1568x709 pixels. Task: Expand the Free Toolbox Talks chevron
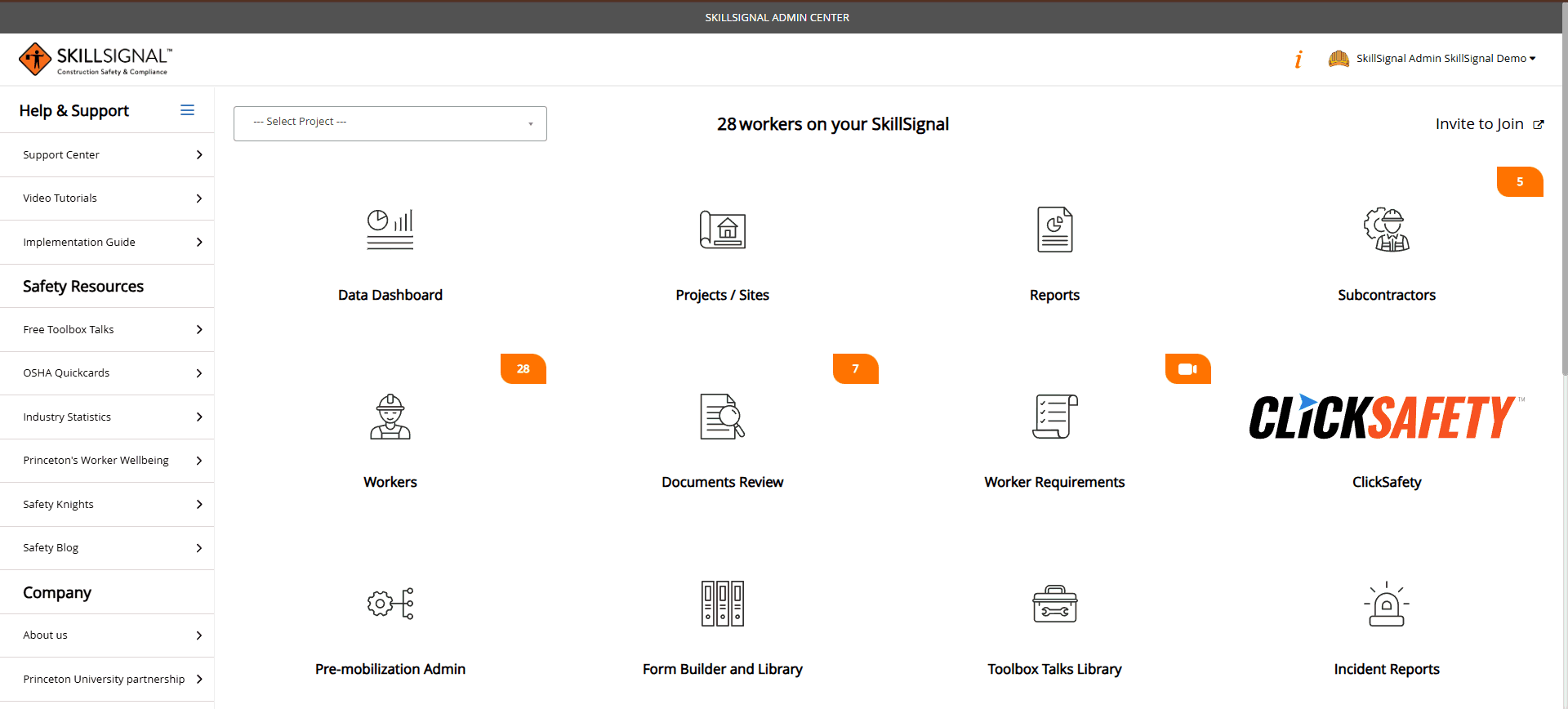pos(199,330)
